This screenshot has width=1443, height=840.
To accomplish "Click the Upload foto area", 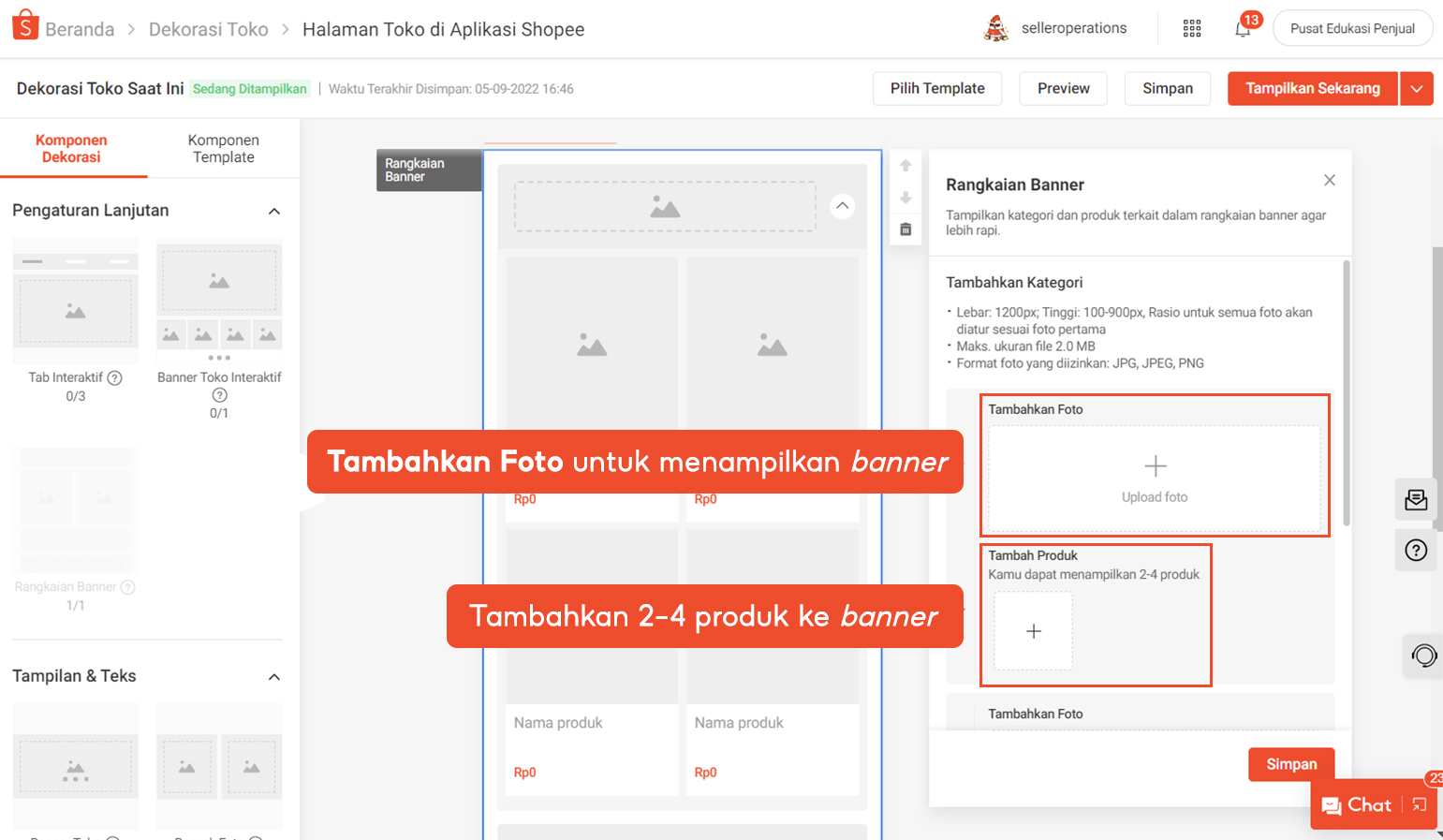I will (x=1155, y=479).
